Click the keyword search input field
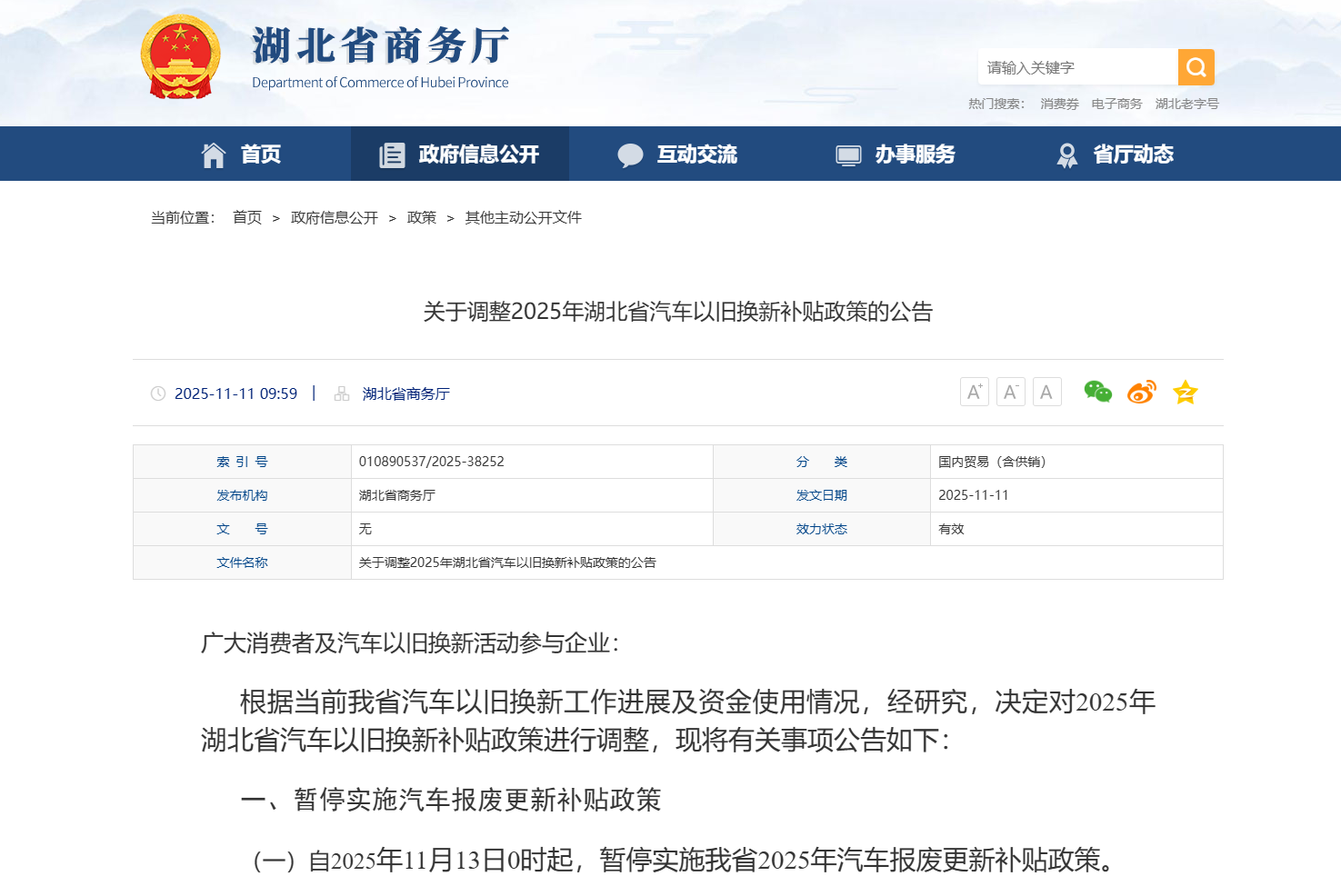The width and height of the screenshot is (1341, 896). point(1077,67)
